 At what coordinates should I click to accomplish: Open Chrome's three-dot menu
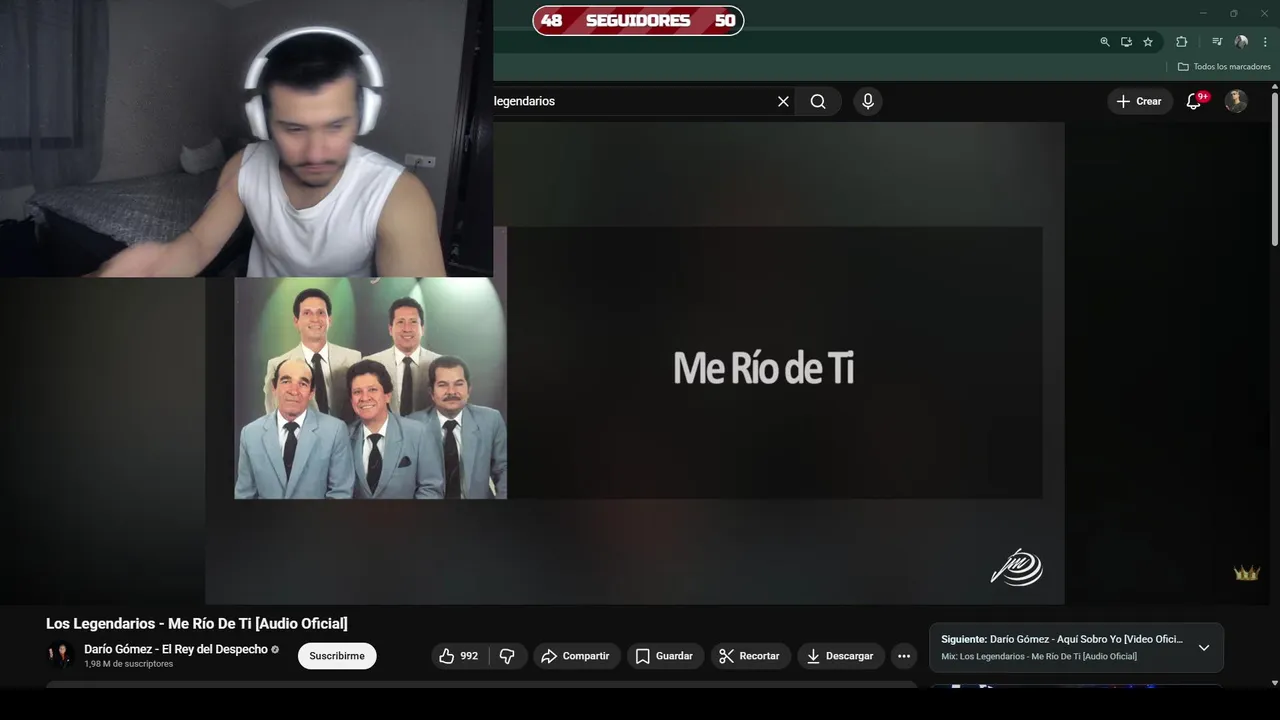click(1265, 42)
